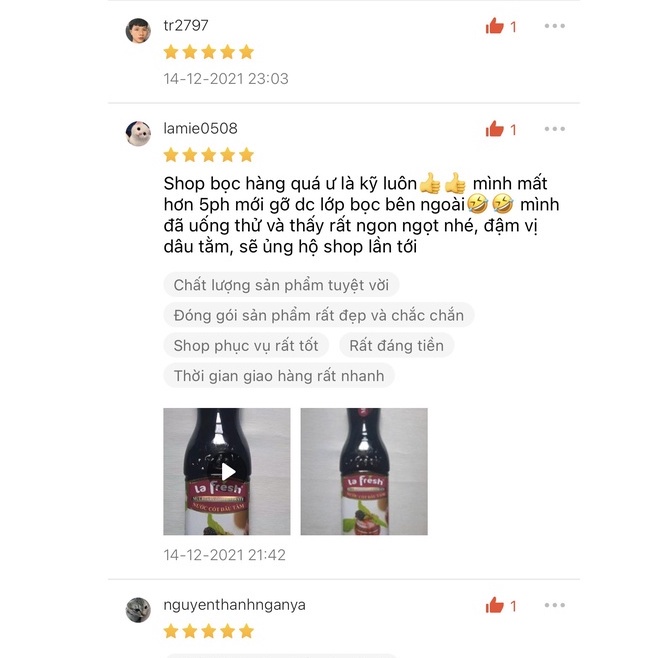The image size is (658, 658).
Task: Open nguyenthanhnganya's profile avatar
Action: click(138, 610)
